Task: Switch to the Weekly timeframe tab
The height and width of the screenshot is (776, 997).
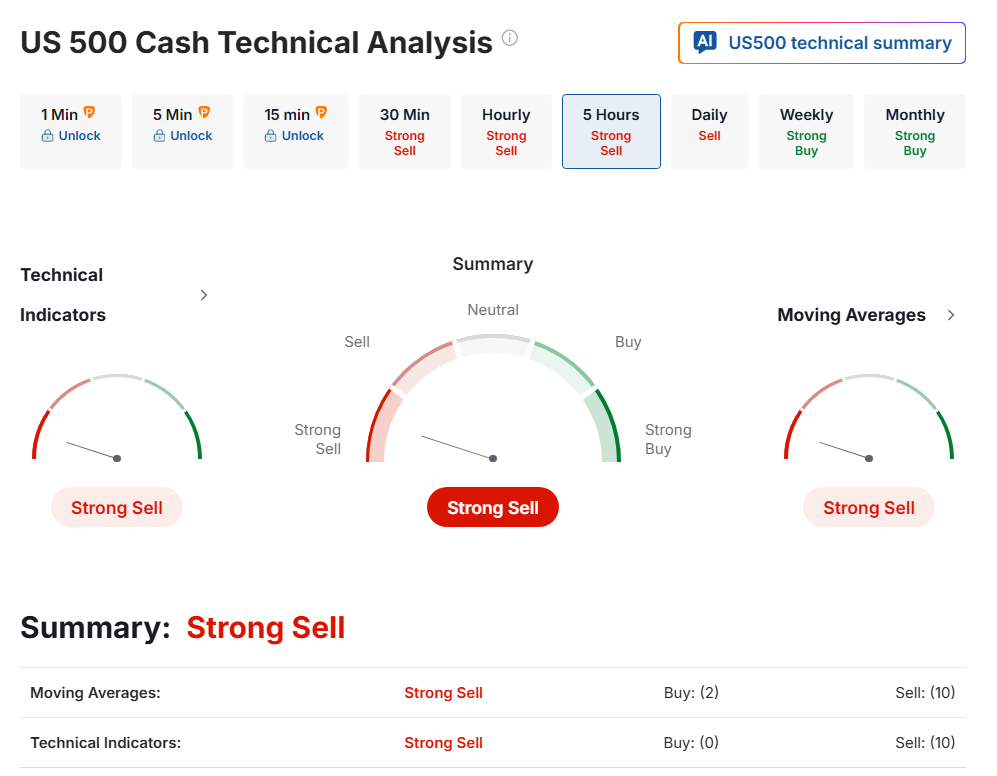Action: pyautogui.click(x=806, y=131)
